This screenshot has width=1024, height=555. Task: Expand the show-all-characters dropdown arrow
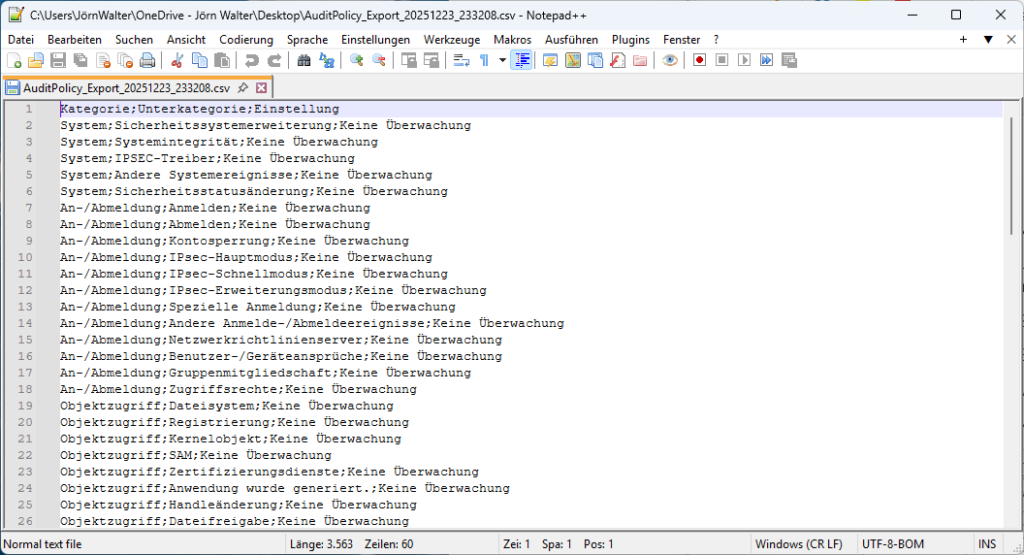(502, 61)
